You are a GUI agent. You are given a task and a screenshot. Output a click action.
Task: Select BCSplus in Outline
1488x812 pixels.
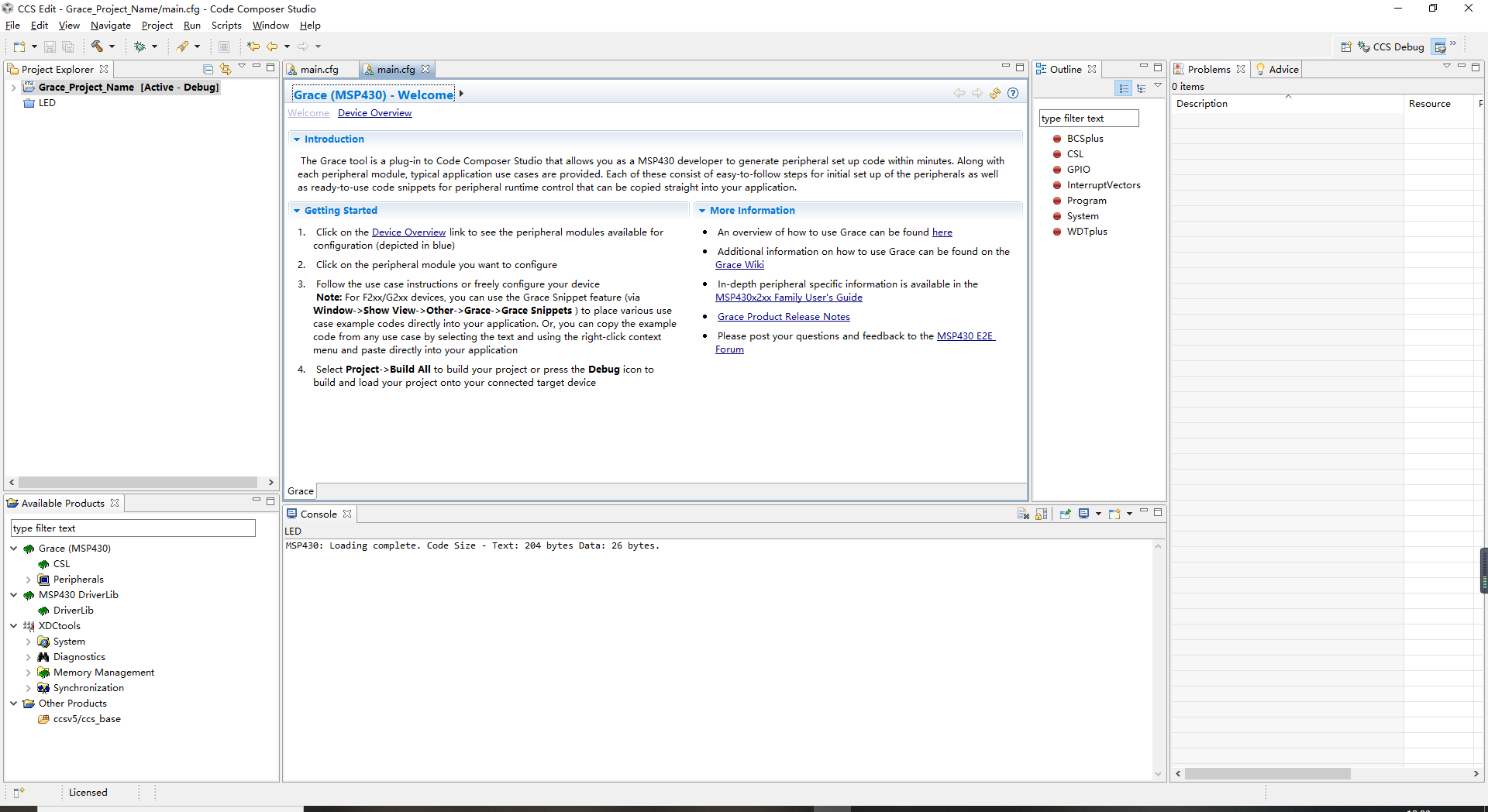point(1085,139)
